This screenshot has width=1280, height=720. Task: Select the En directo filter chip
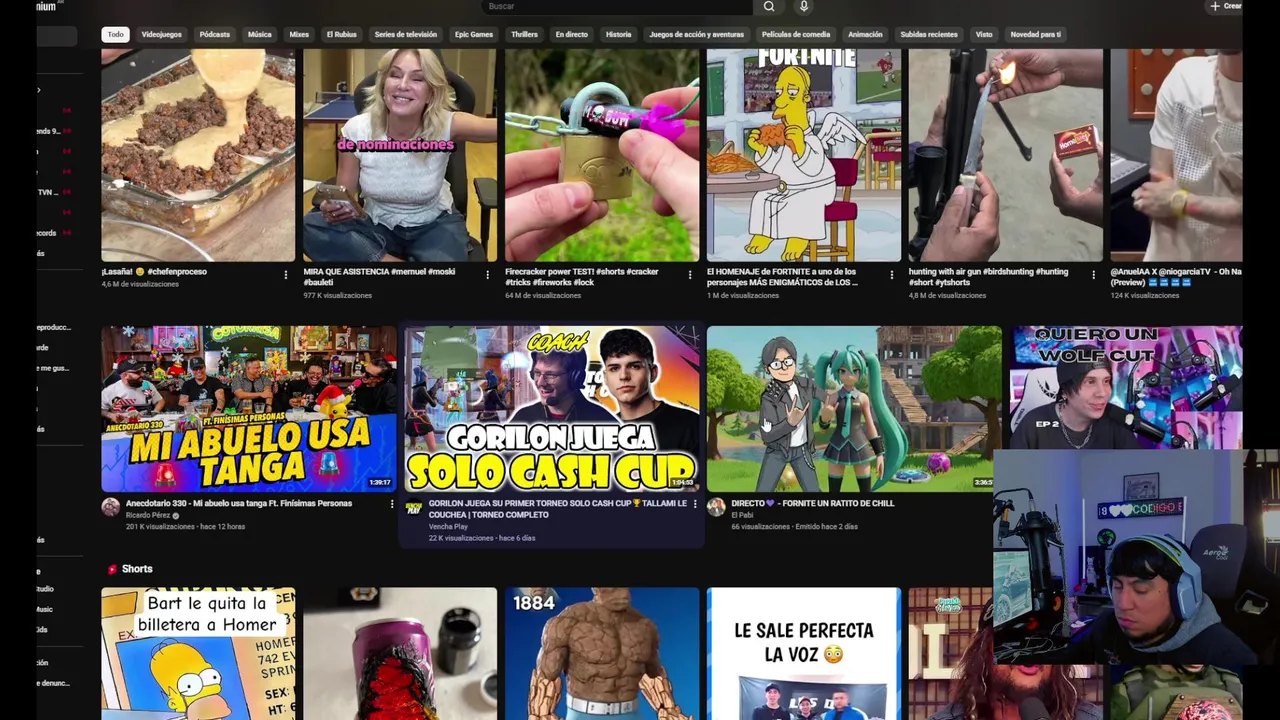coord(571,34)
